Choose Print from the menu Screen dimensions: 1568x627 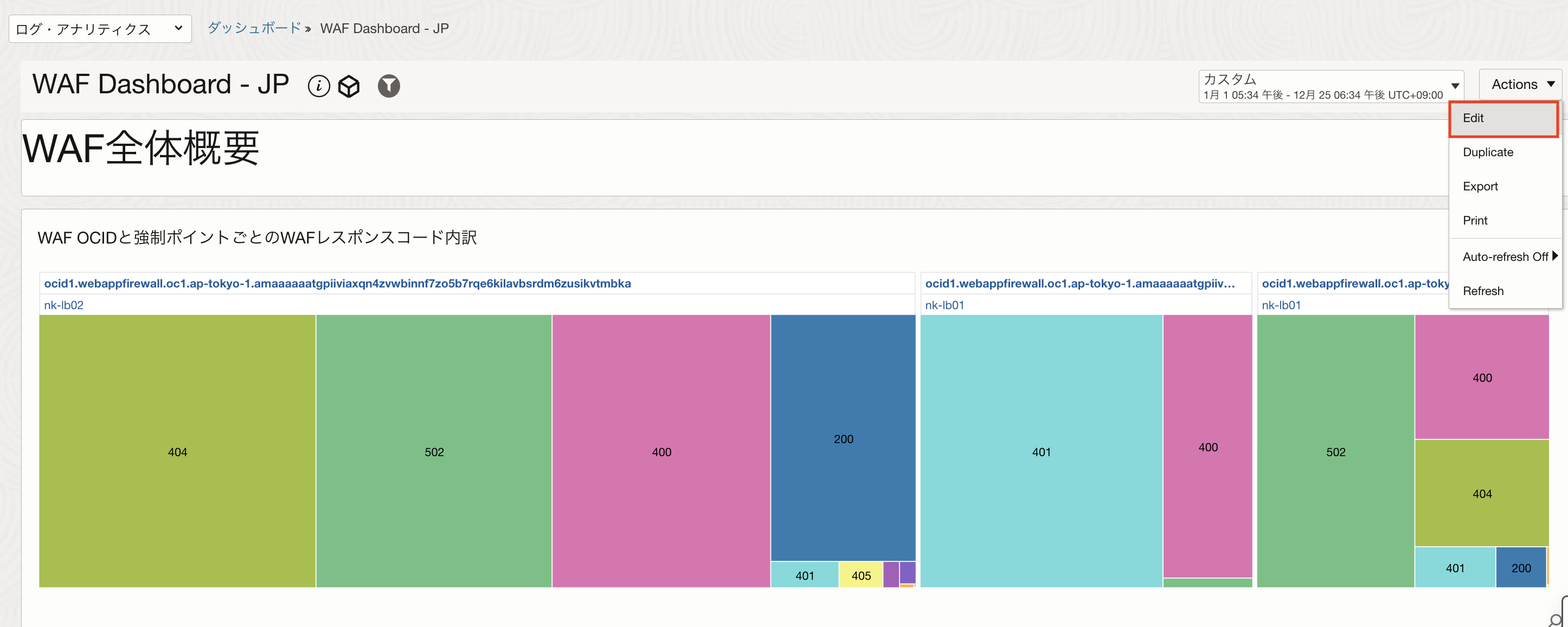click(x=1475, y=220)
